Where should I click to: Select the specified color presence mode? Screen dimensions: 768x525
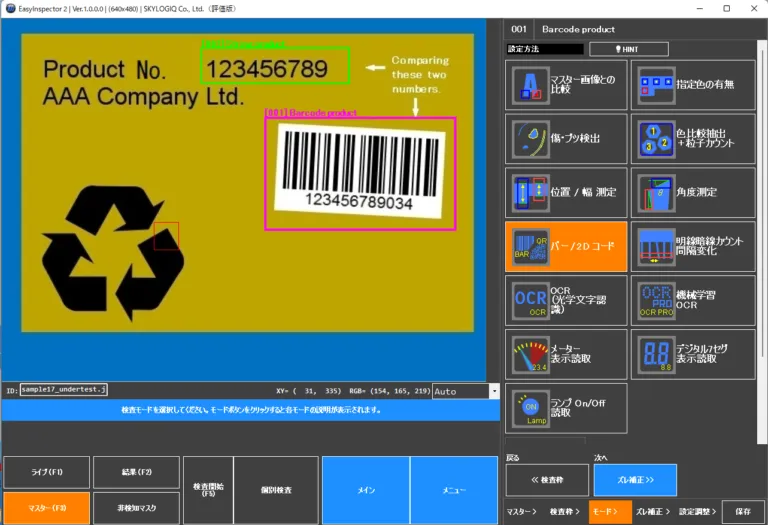[693, 85]
